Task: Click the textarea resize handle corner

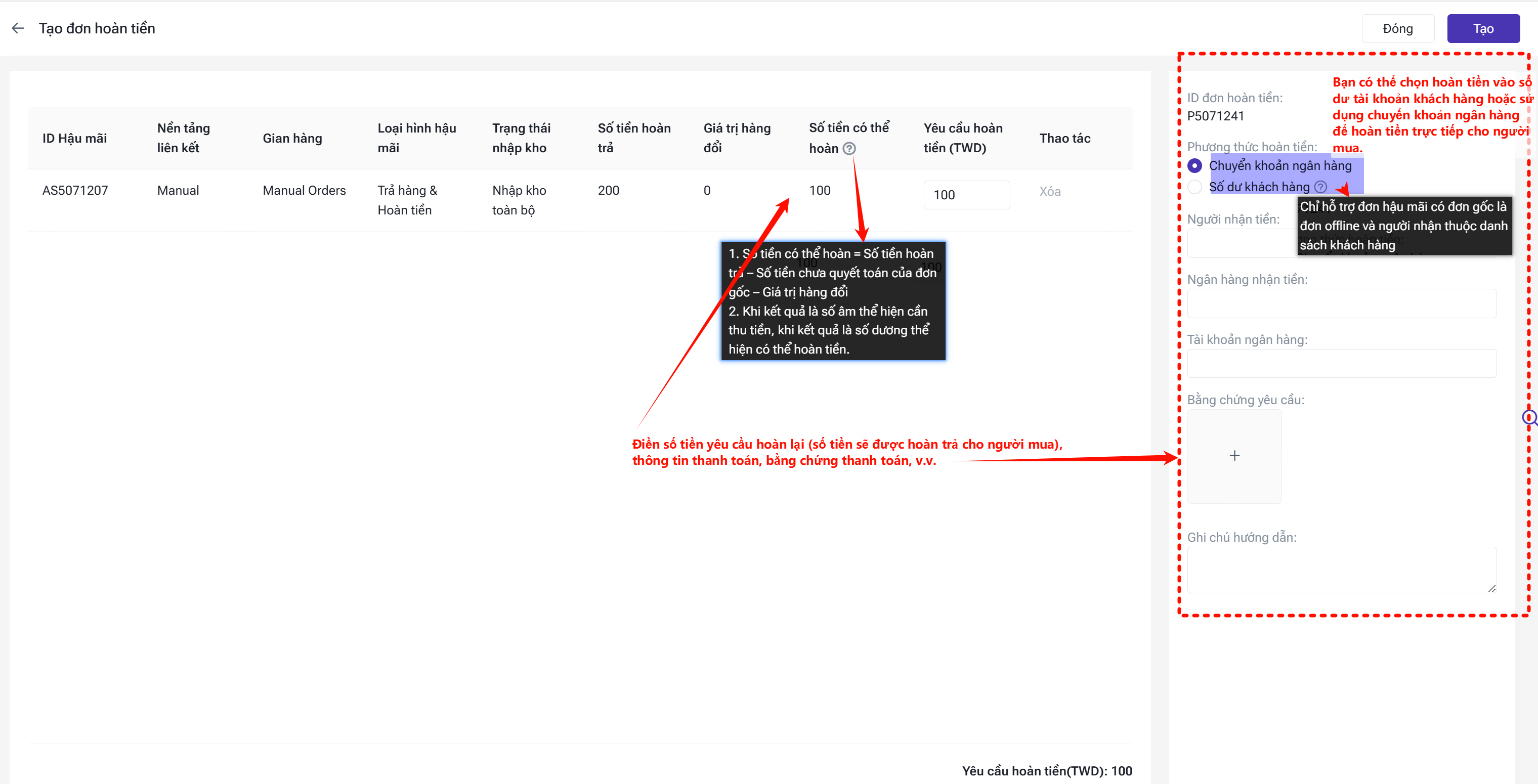Action: tap(1491, 588)
